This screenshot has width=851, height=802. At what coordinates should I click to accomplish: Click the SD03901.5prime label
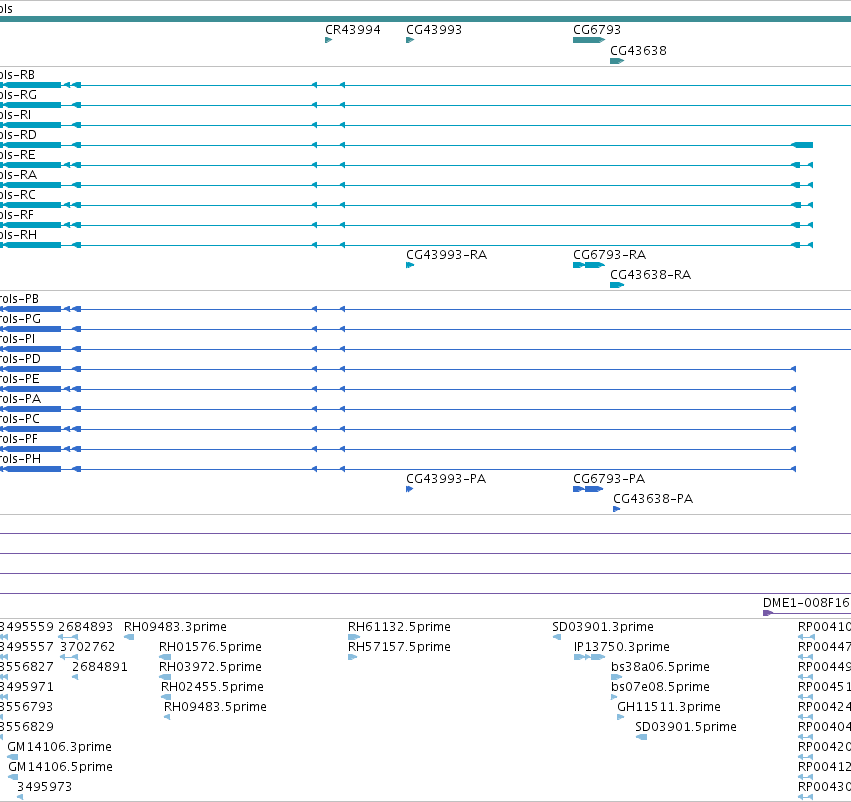686,727
